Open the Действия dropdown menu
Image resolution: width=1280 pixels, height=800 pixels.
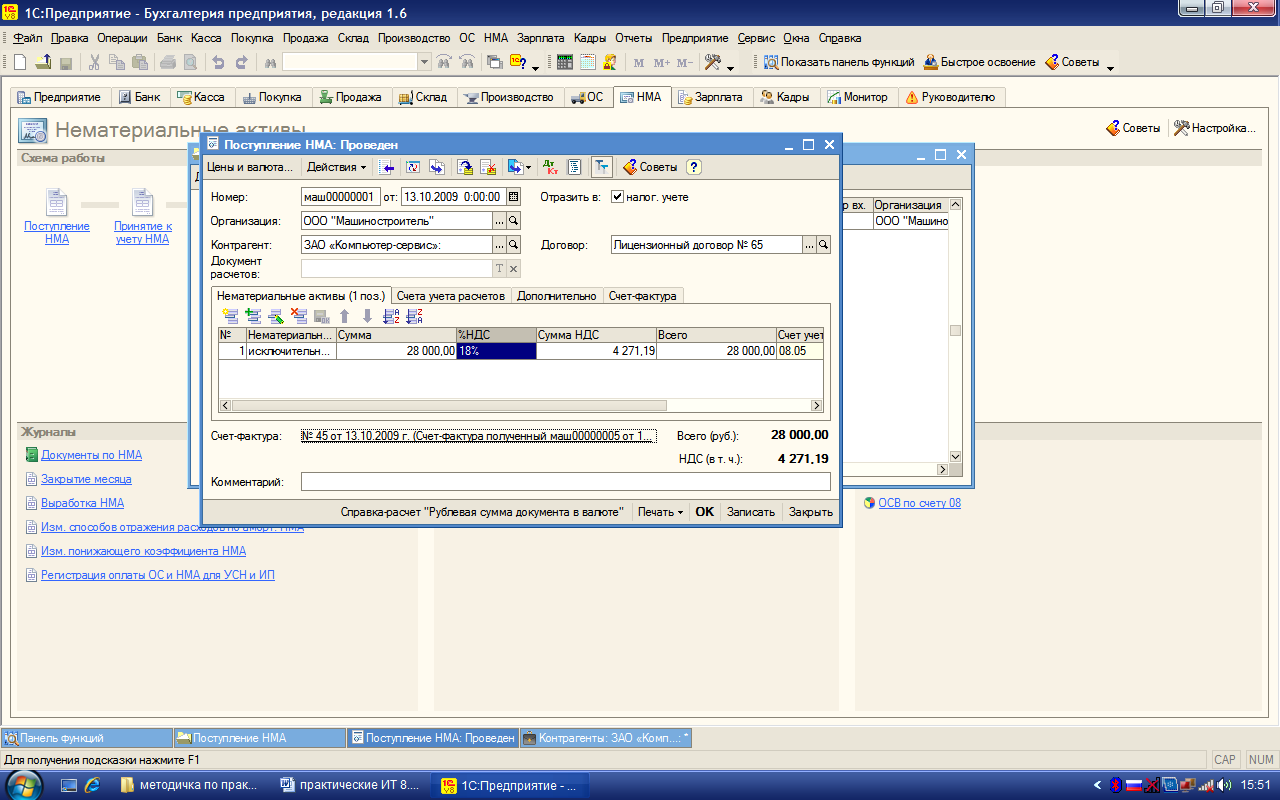tap(336, 167)
